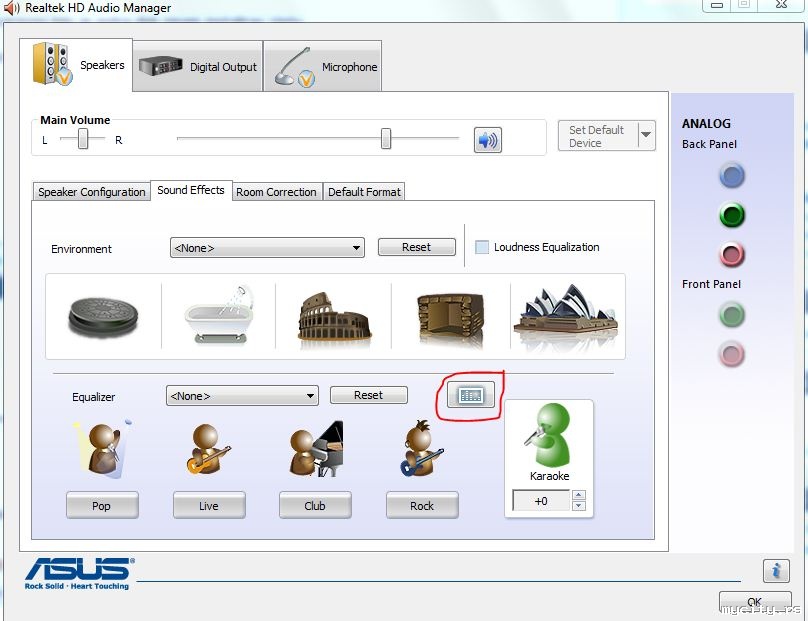This screenshot has width=808, height=621.
Task: Open the information button
Action: (x=776, y=571)
